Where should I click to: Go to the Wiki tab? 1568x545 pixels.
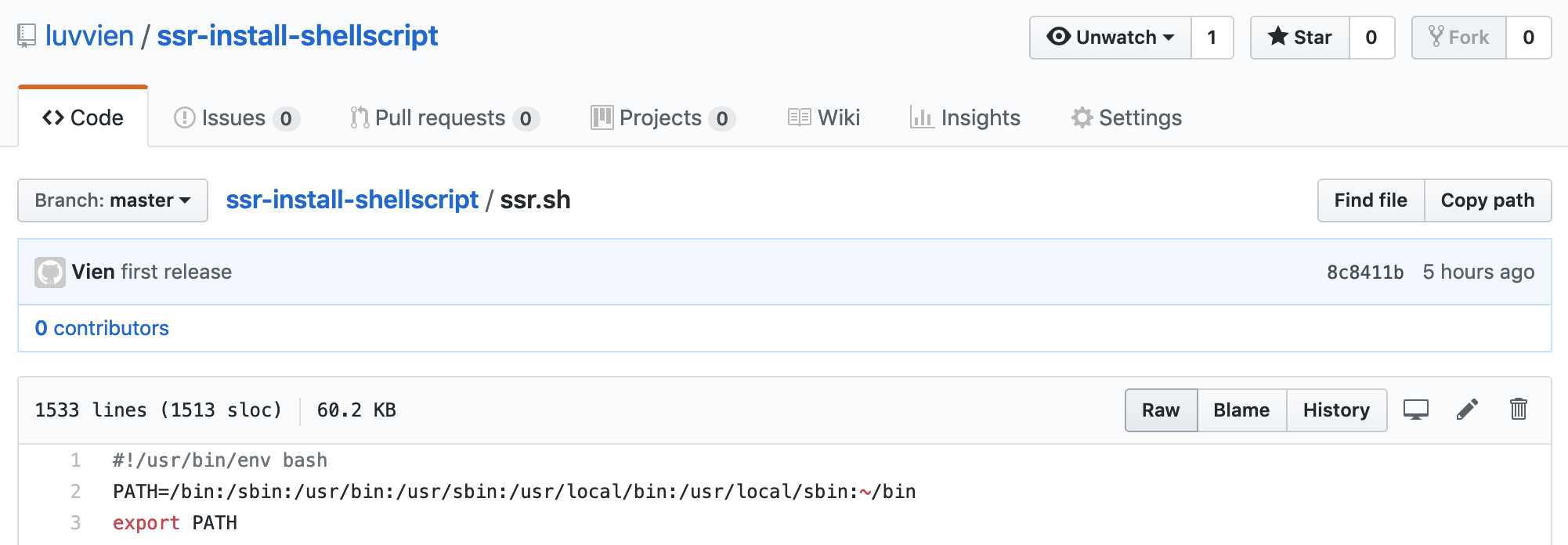(x=824, y=117)
